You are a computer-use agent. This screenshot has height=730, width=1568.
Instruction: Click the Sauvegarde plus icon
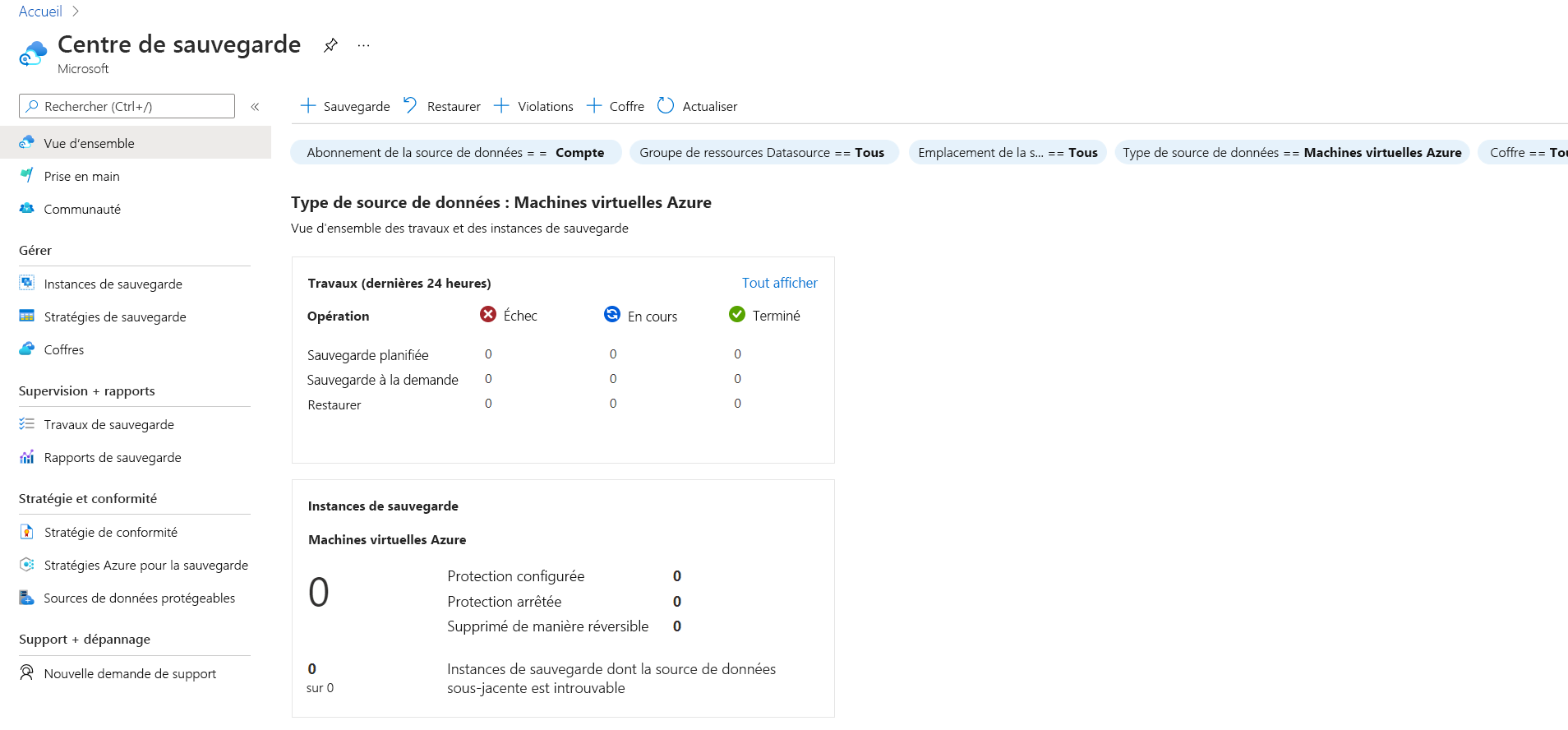(308, 106)
